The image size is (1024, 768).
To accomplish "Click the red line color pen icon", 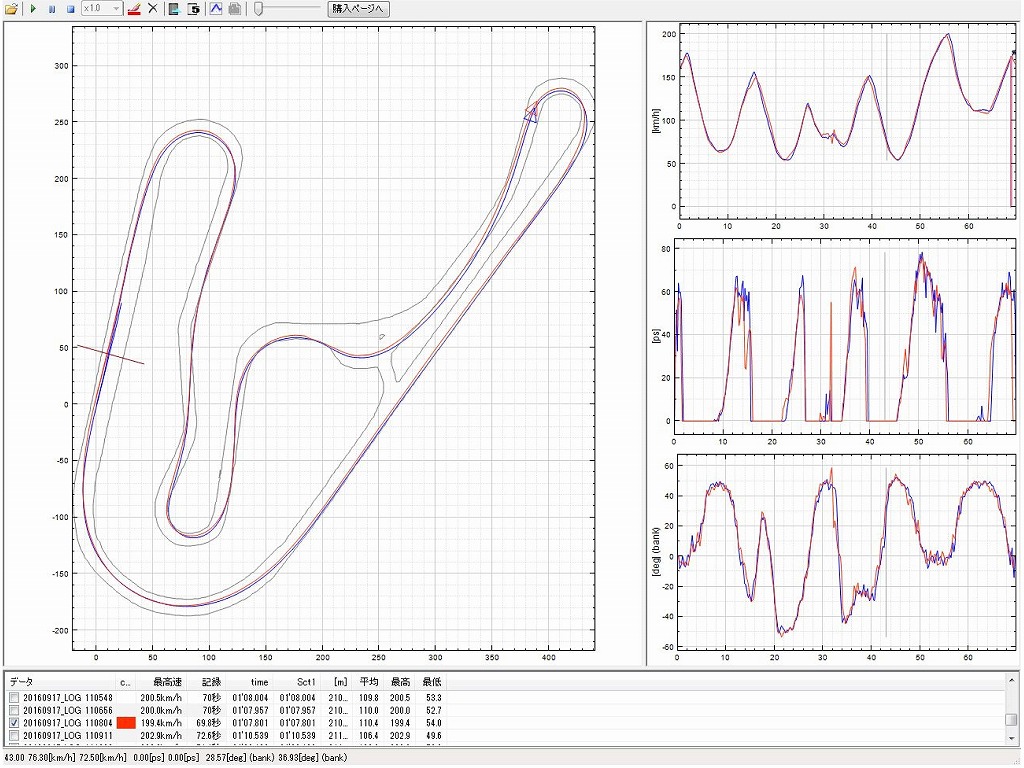I will coord(134,9).
